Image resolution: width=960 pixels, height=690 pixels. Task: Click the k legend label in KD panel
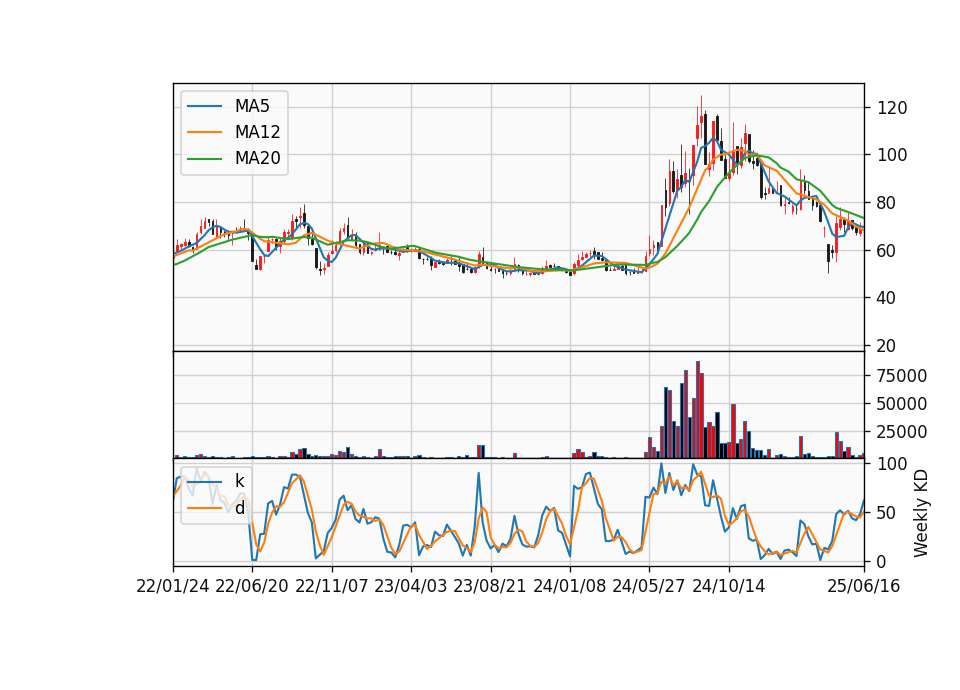239,481
